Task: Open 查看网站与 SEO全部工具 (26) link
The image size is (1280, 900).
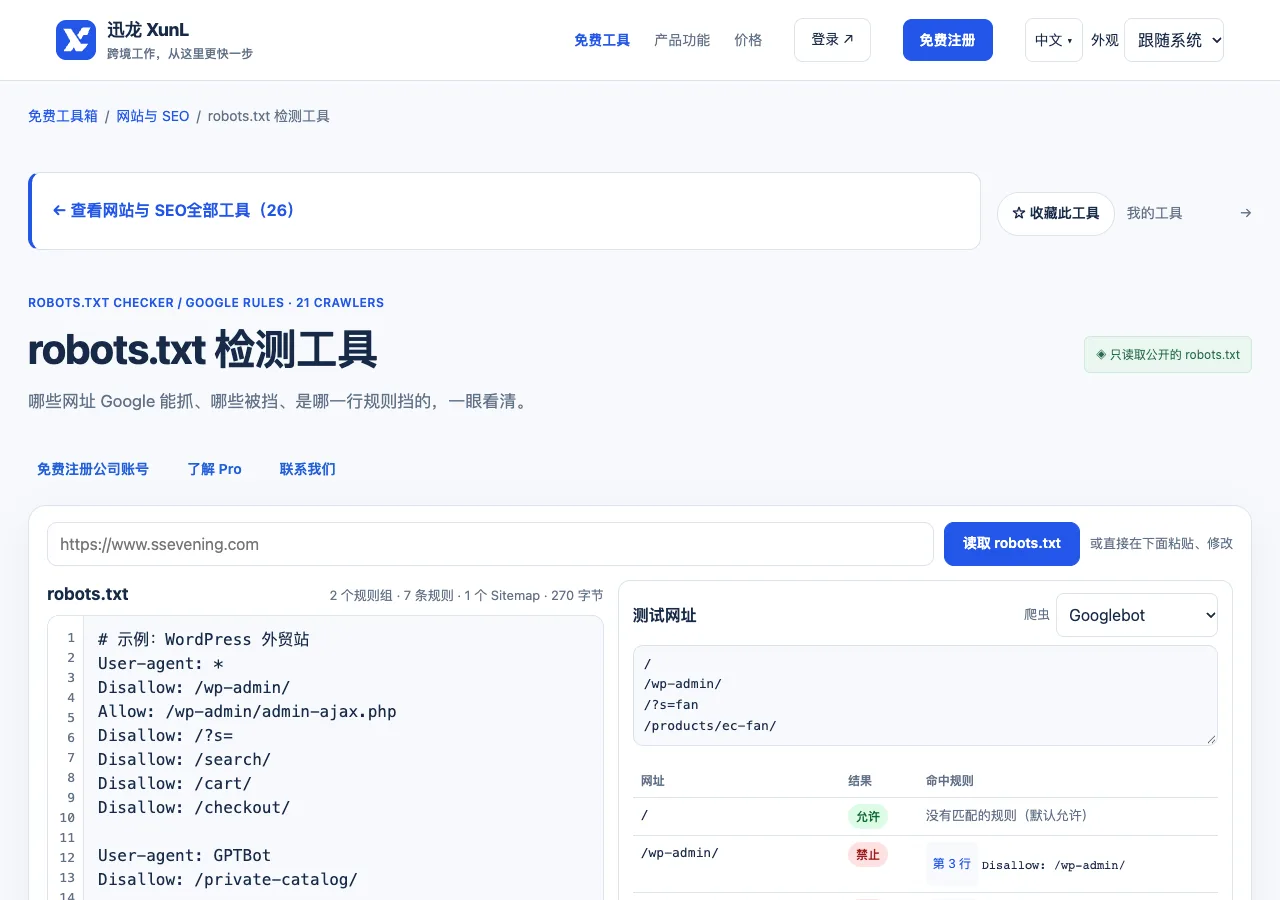Action: click(x=174, y=211)
